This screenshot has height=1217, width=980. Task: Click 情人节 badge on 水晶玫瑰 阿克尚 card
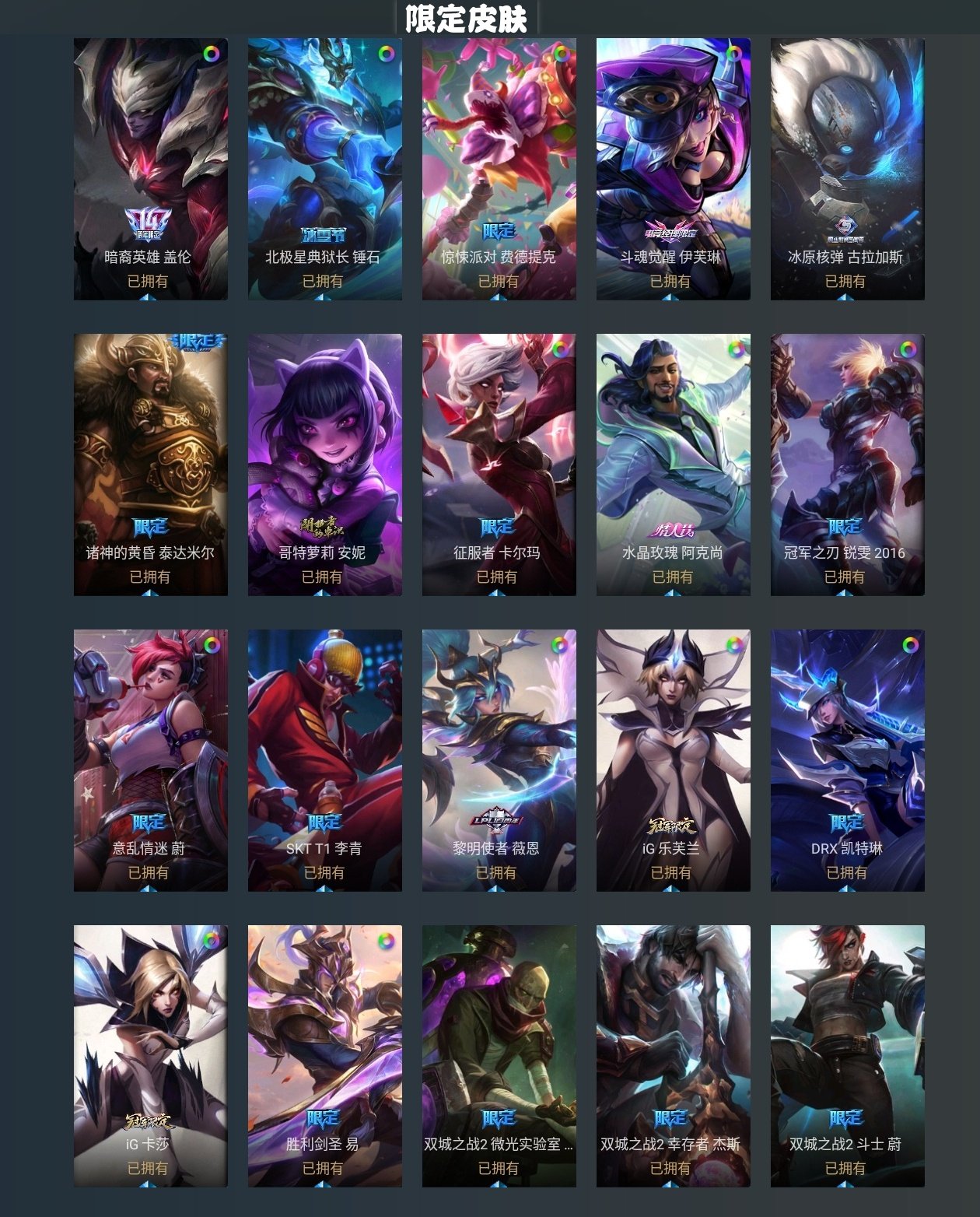[x=673, y=530]
